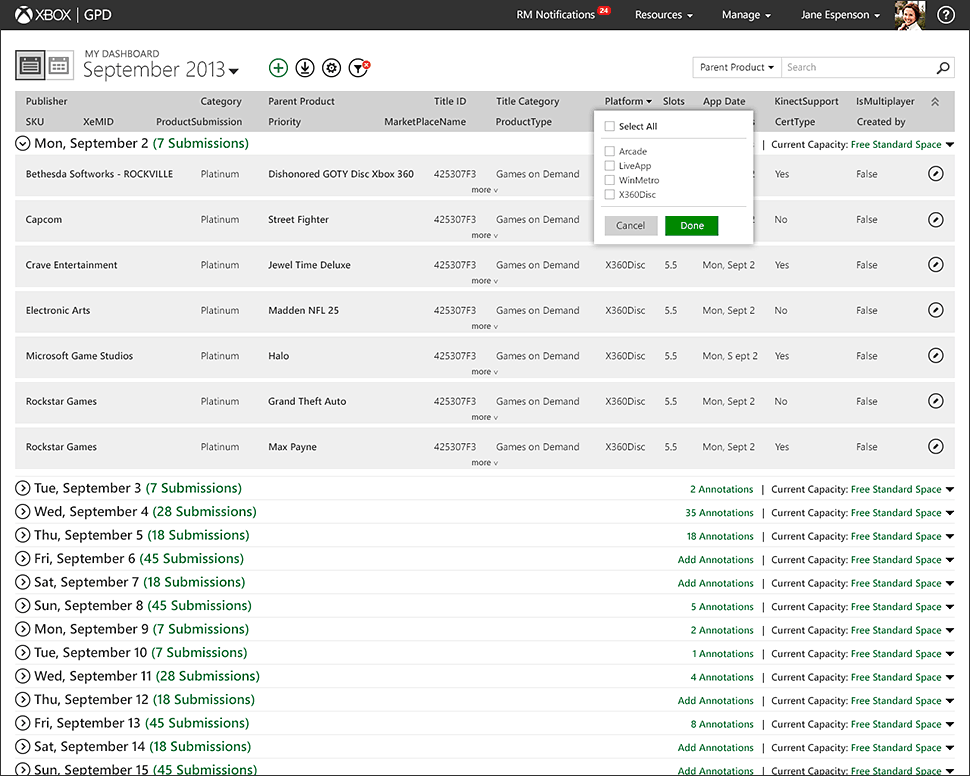The height and width of the screenshot is (776, 970).
Task: Click the download icon
Action: [x=305, y=67]
